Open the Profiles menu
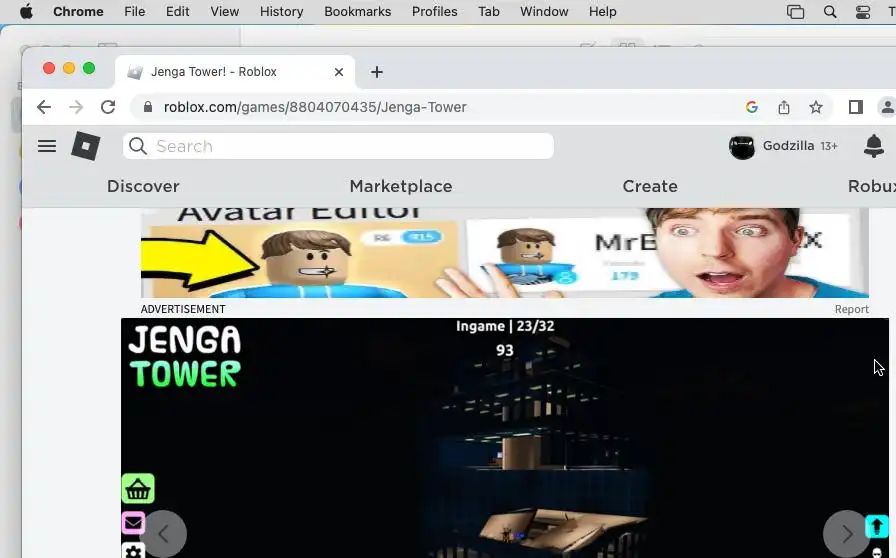Viewport: 896px width, 558px height. tap(435, 11)
